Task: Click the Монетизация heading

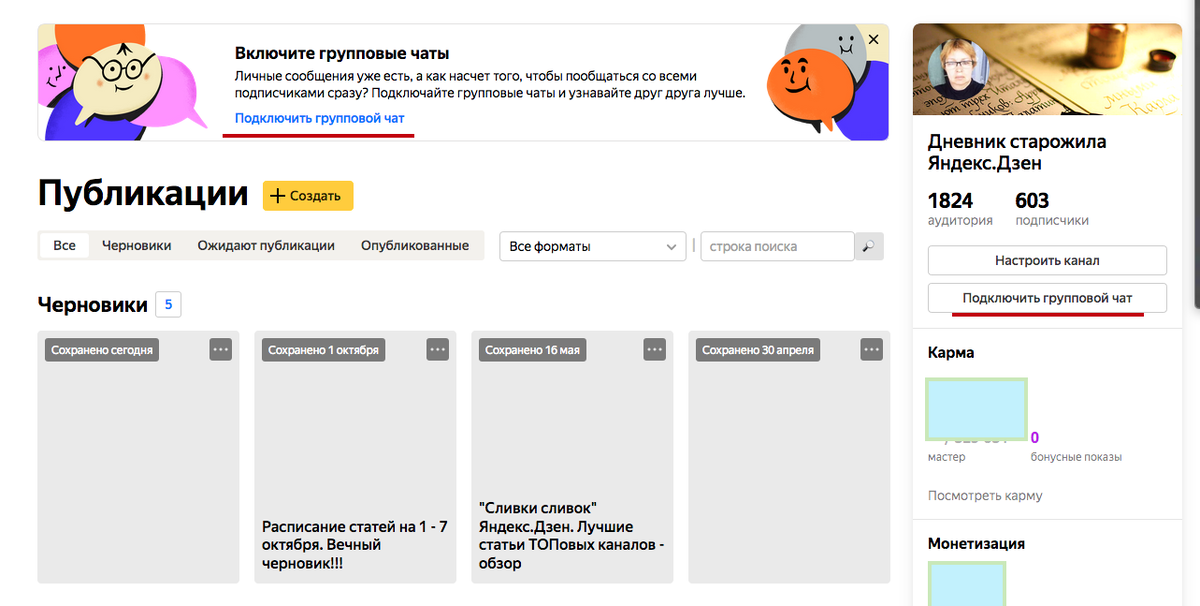Action: tap(976, 544)
